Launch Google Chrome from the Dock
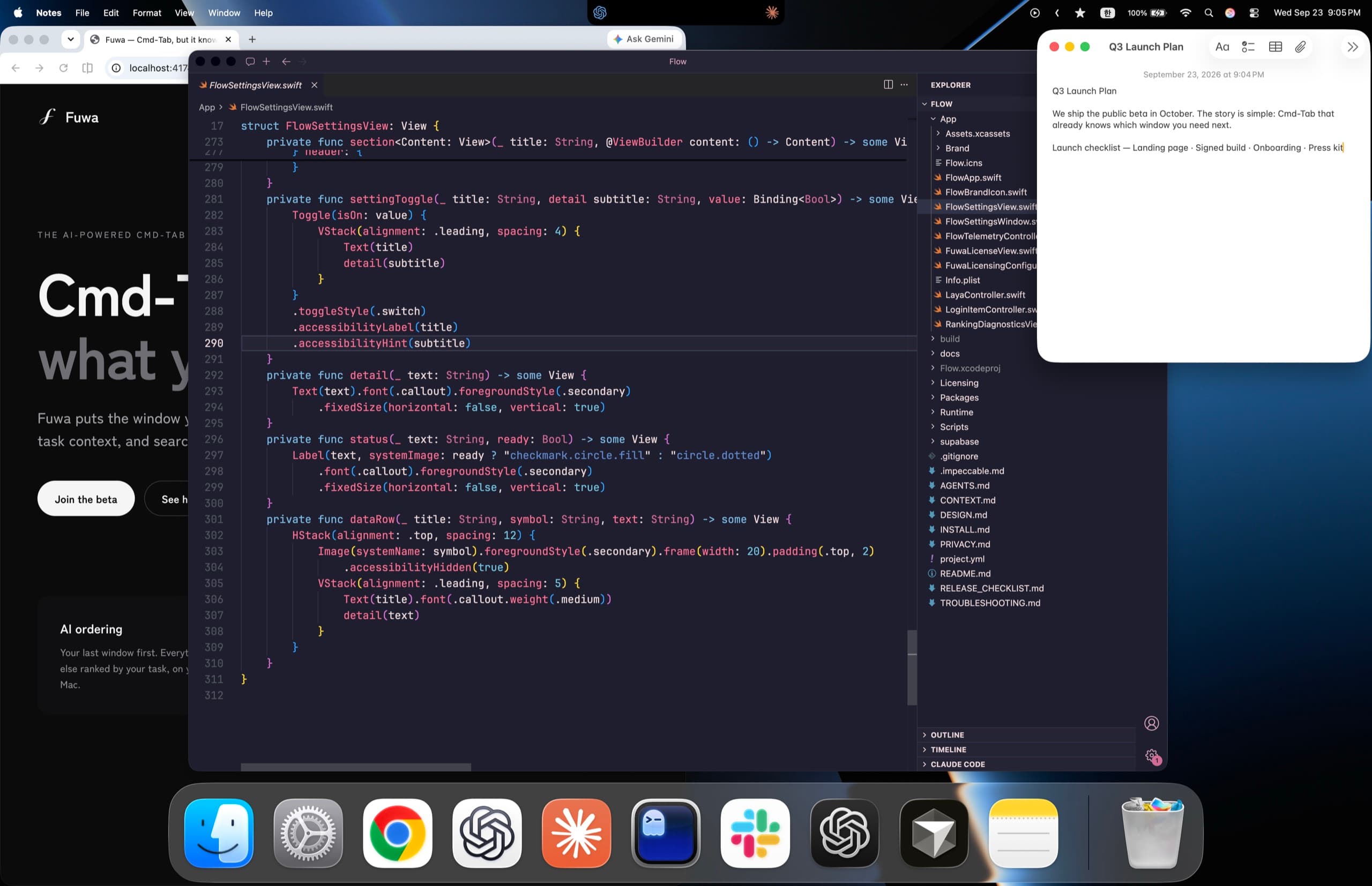Screen dimensions: 1372x886 397,832
